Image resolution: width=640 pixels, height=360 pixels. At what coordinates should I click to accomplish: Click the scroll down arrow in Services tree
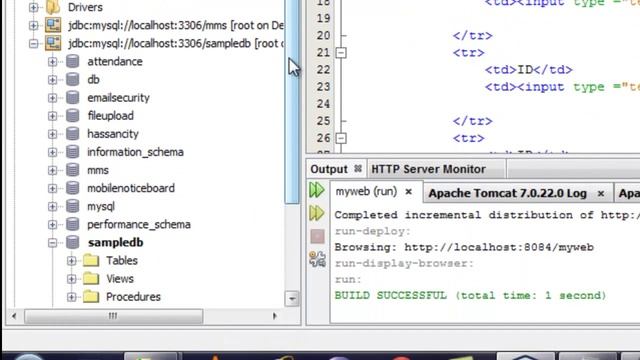tap(291, 299)
